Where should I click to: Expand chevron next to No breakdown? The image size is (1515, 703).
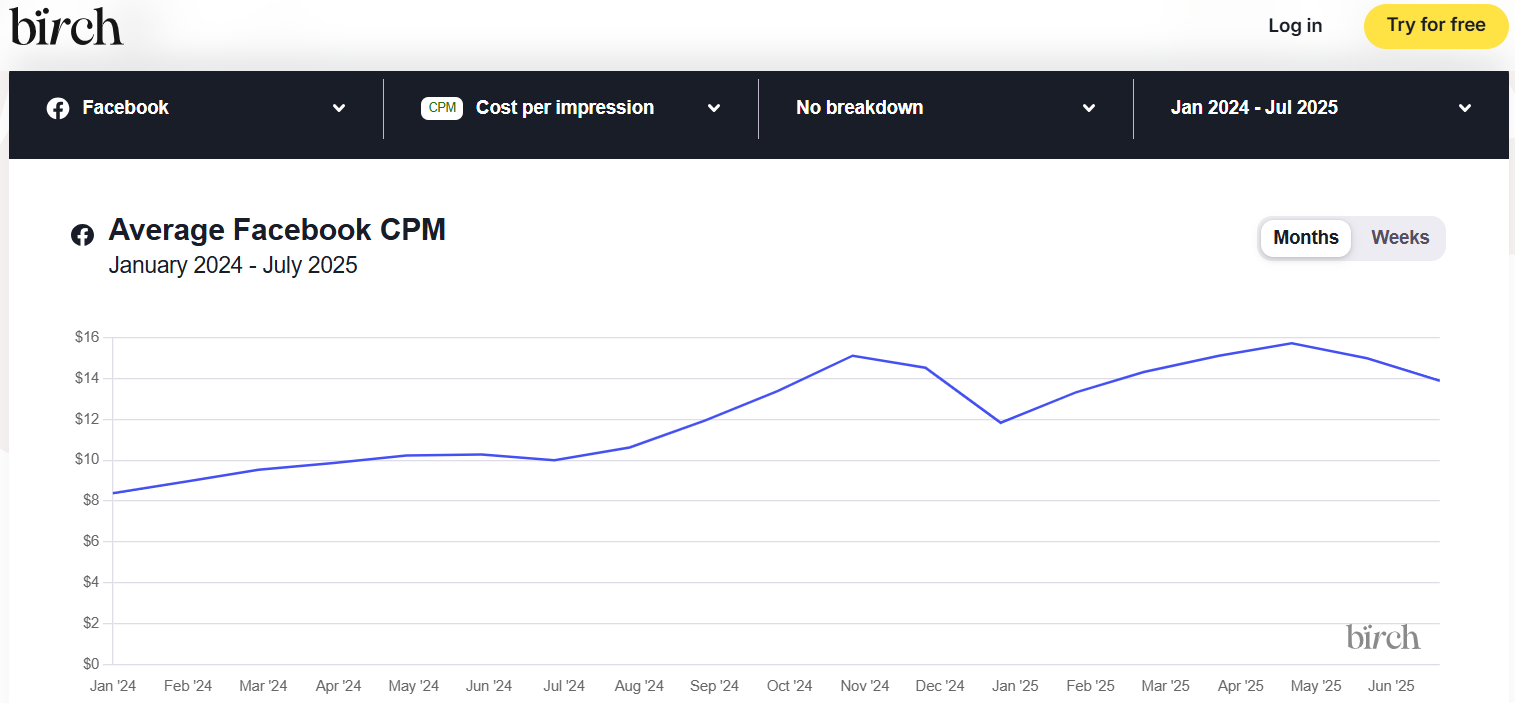point(1089,108)
